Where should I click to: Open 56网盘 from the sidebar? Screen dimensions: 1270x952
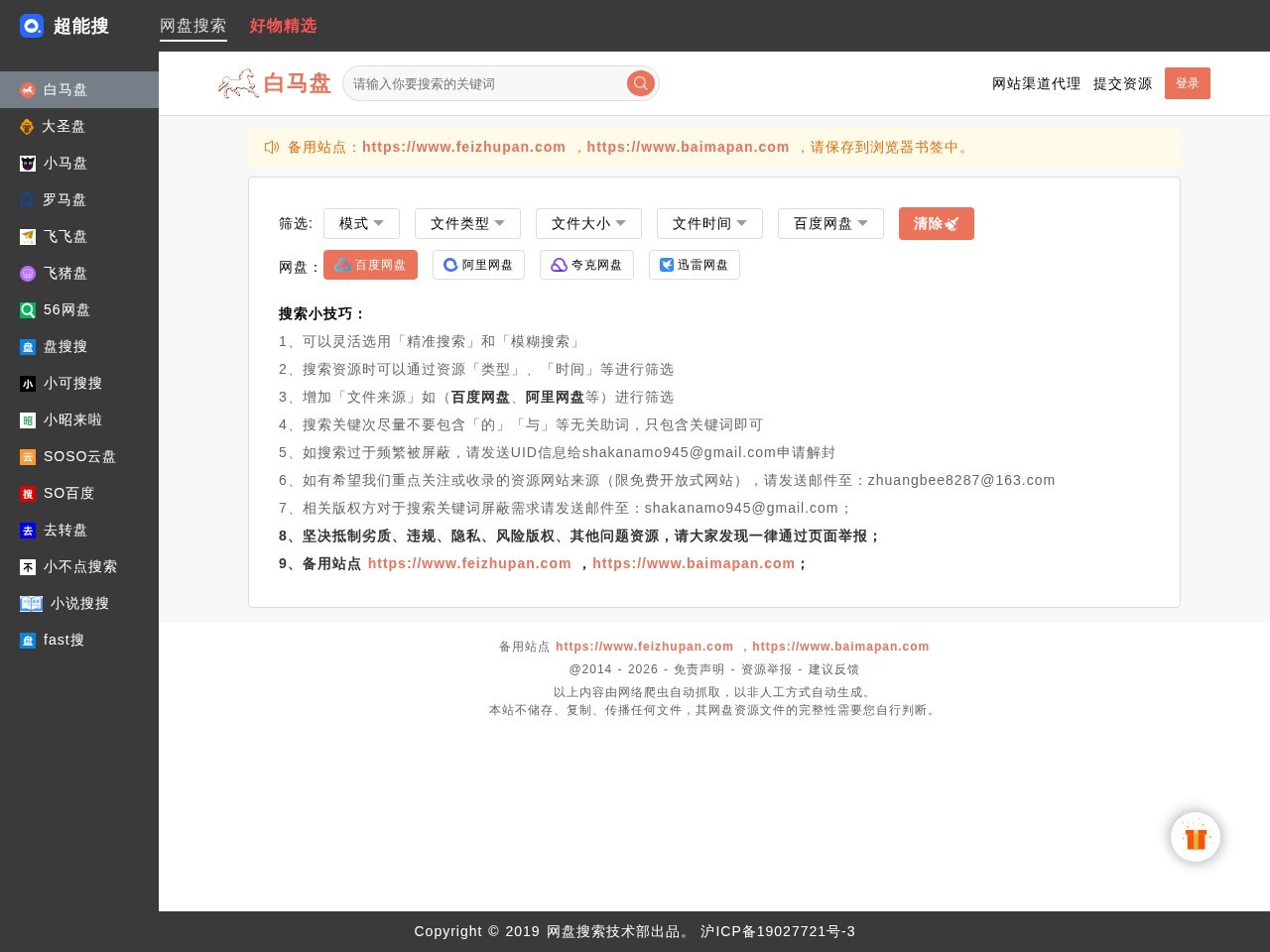28,309
